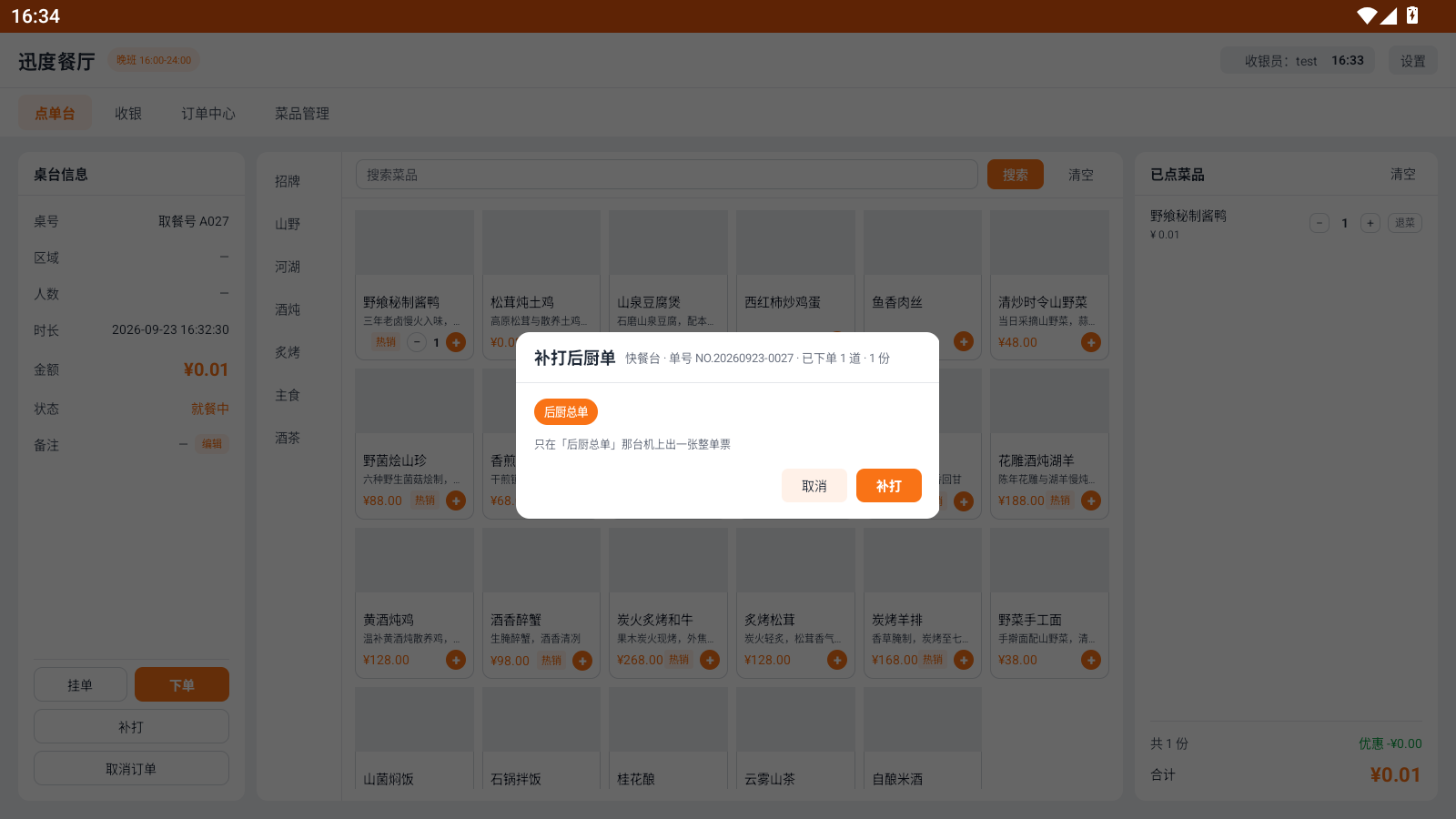Select the 河湖 category

pyautogui.click(x=288, y=267)
